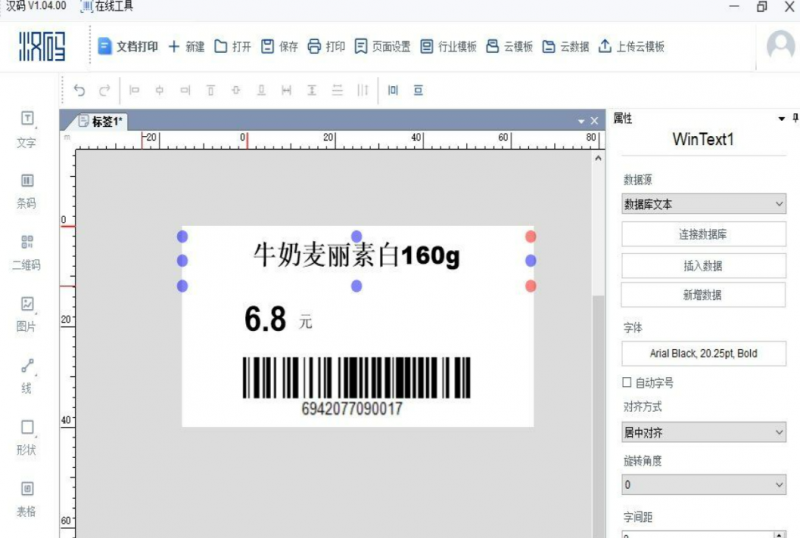Make objects same height icon
The image size is (800, 538).
(312, 90)
